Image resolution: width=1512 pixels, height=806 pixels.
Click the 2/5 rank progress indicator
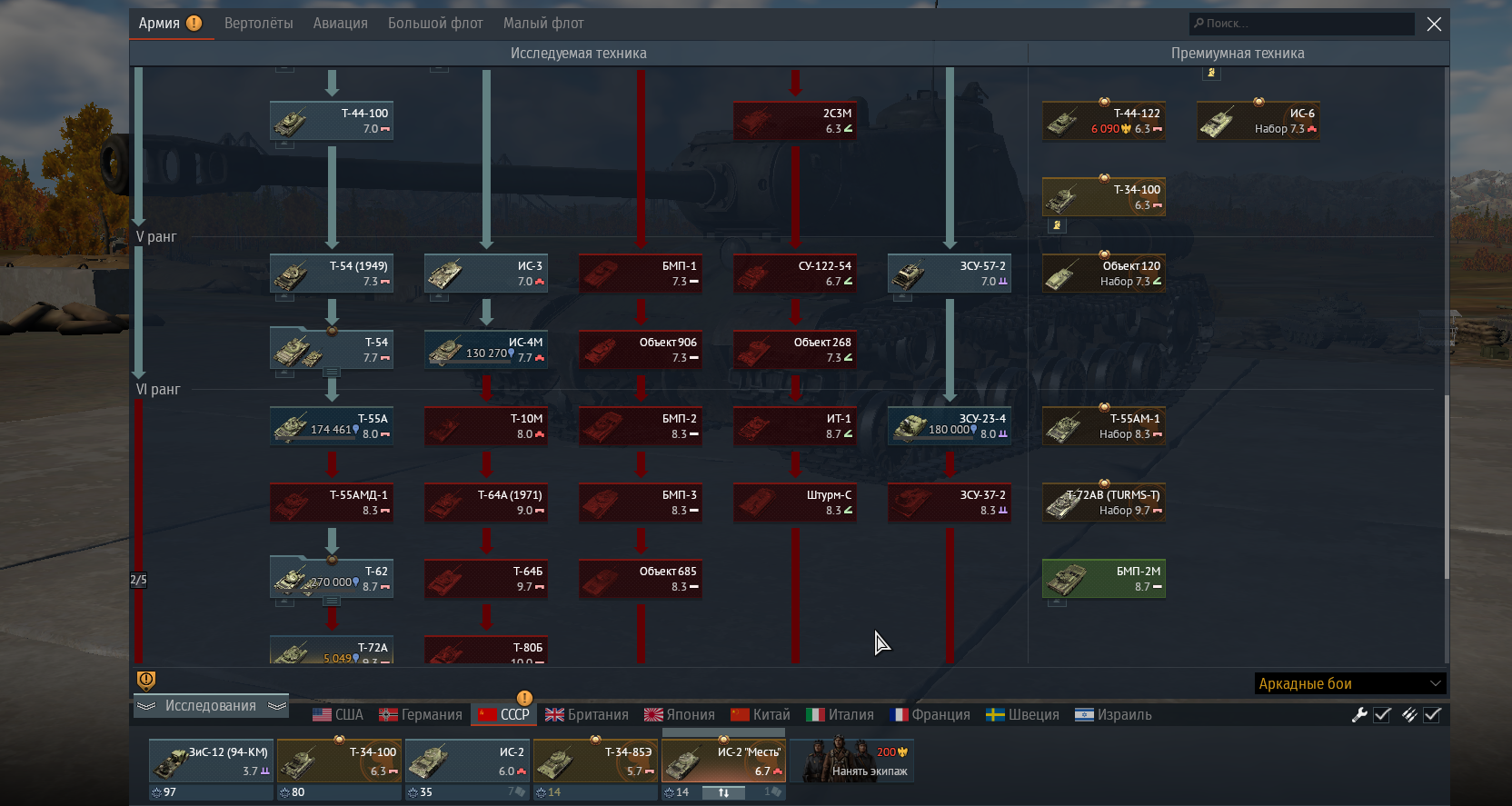tap(138, 579)
